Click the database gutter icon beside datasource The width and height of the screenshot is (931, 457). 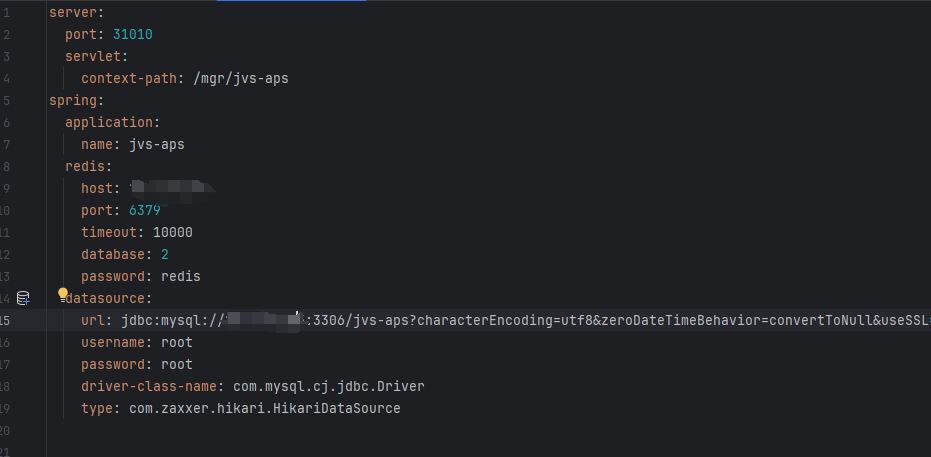click(24, 298)
